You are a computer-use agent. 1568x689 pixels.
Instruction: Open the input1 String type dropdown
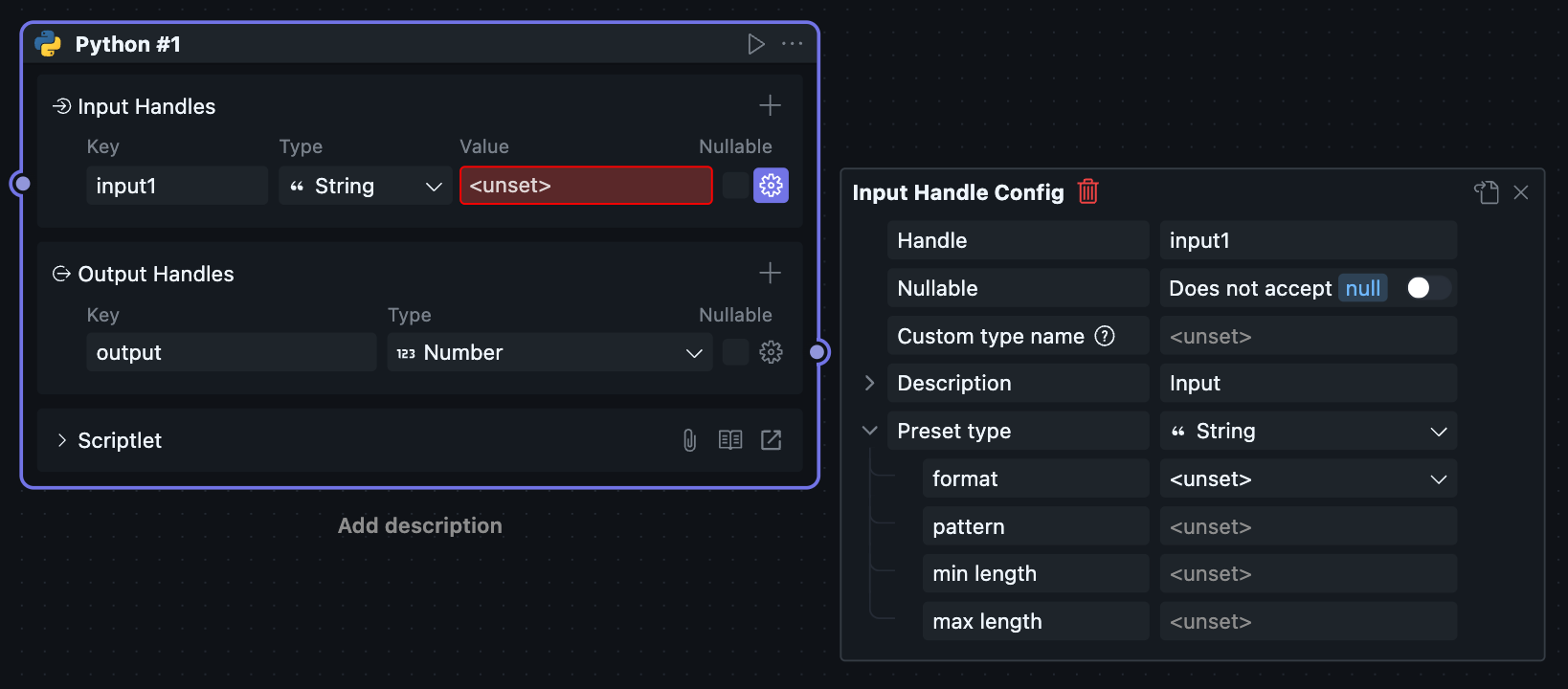click(366, 186)
